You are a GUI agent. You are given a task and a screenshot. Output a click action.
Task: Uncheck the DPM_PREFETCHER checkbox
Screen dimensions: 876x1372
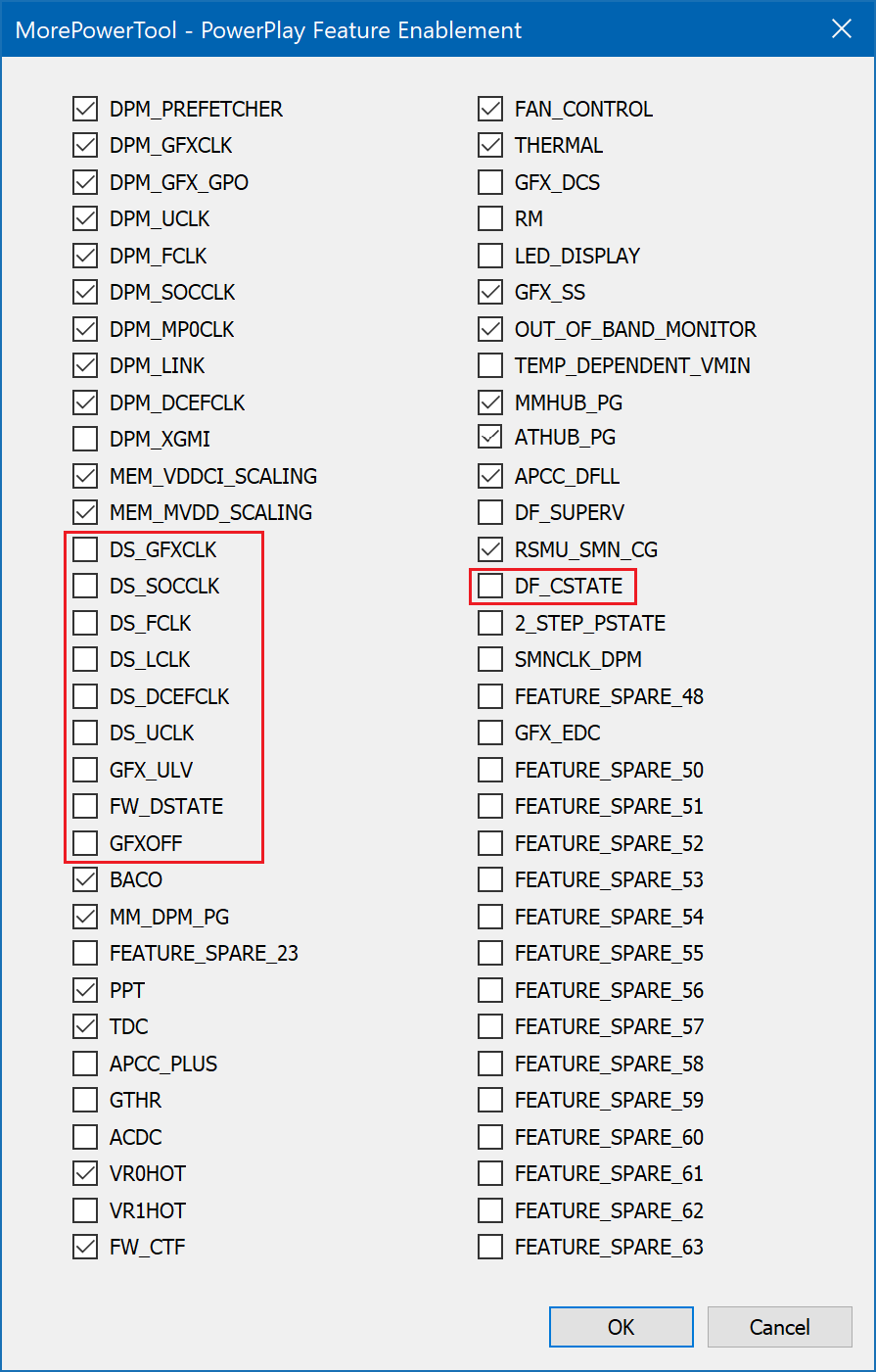[x=86, y=109]
